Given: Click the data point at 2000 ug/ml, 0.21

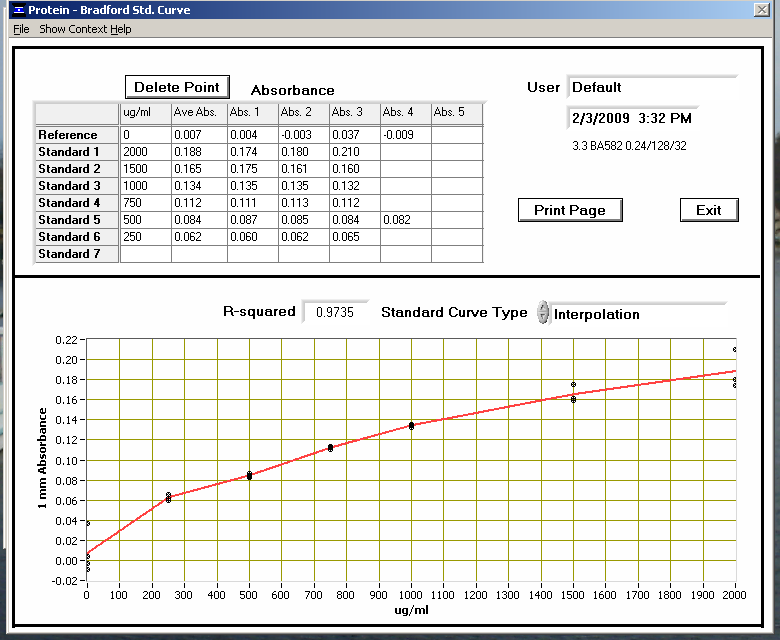Looking at the screenshot, I should click(735, 350).
